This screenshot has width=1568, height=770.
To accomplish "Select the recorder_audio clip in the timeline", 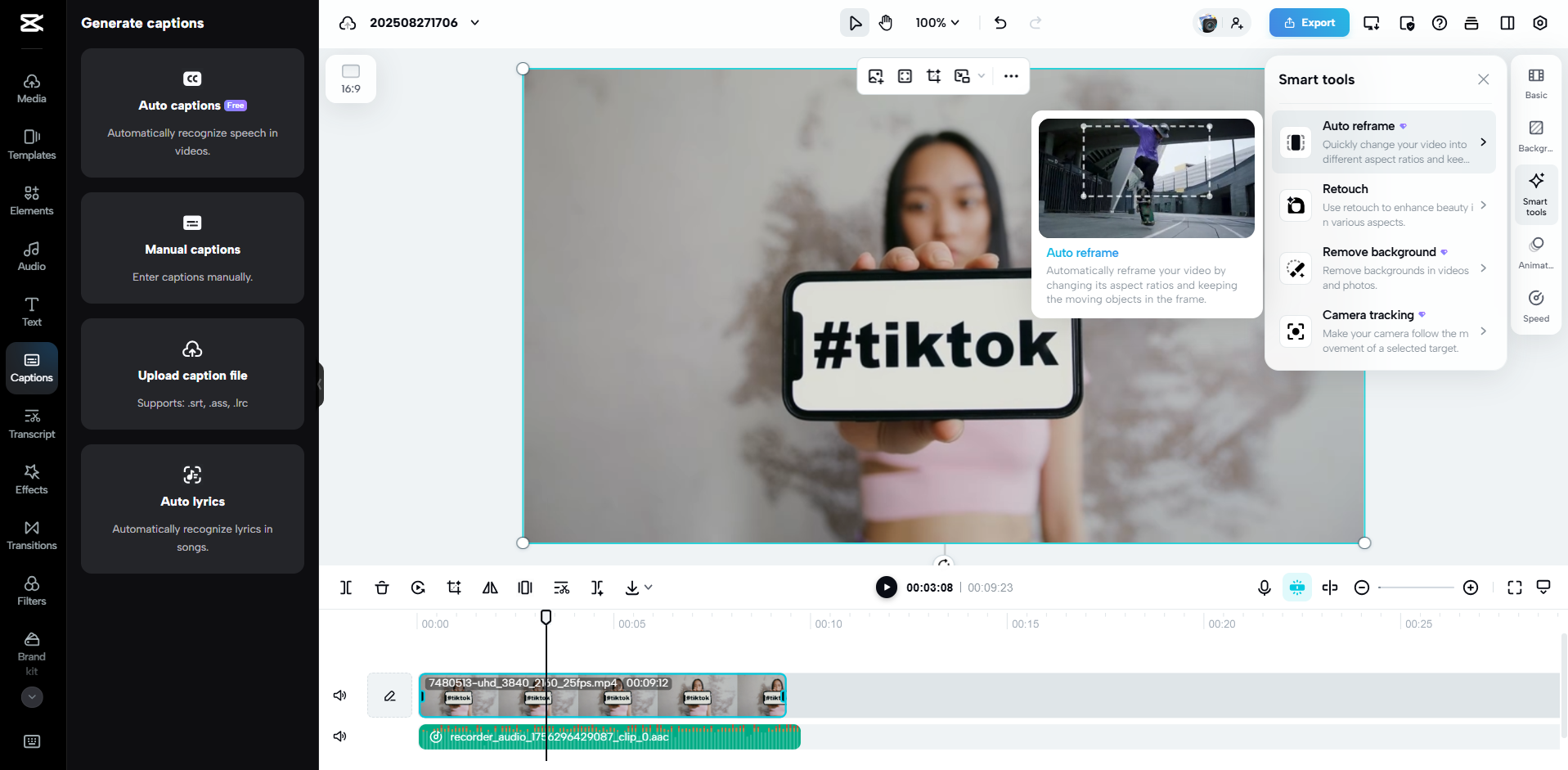I will click(609, 736).
